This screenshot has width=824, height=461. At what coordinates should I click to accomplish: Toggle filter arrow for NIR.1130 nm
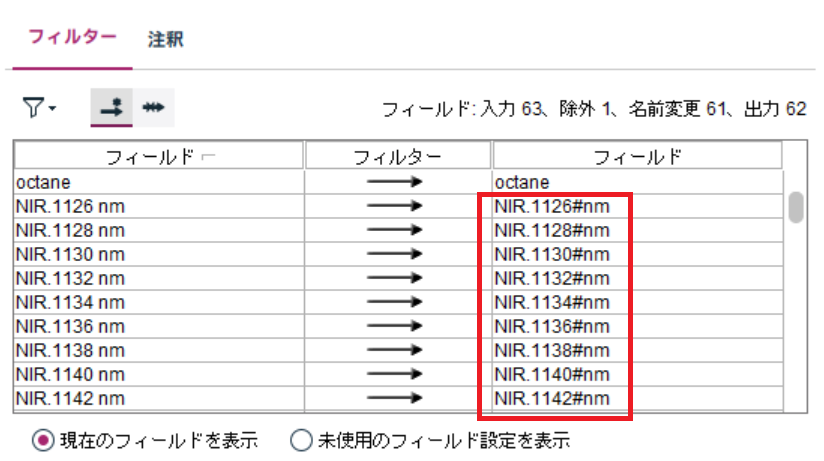(395, 254)
